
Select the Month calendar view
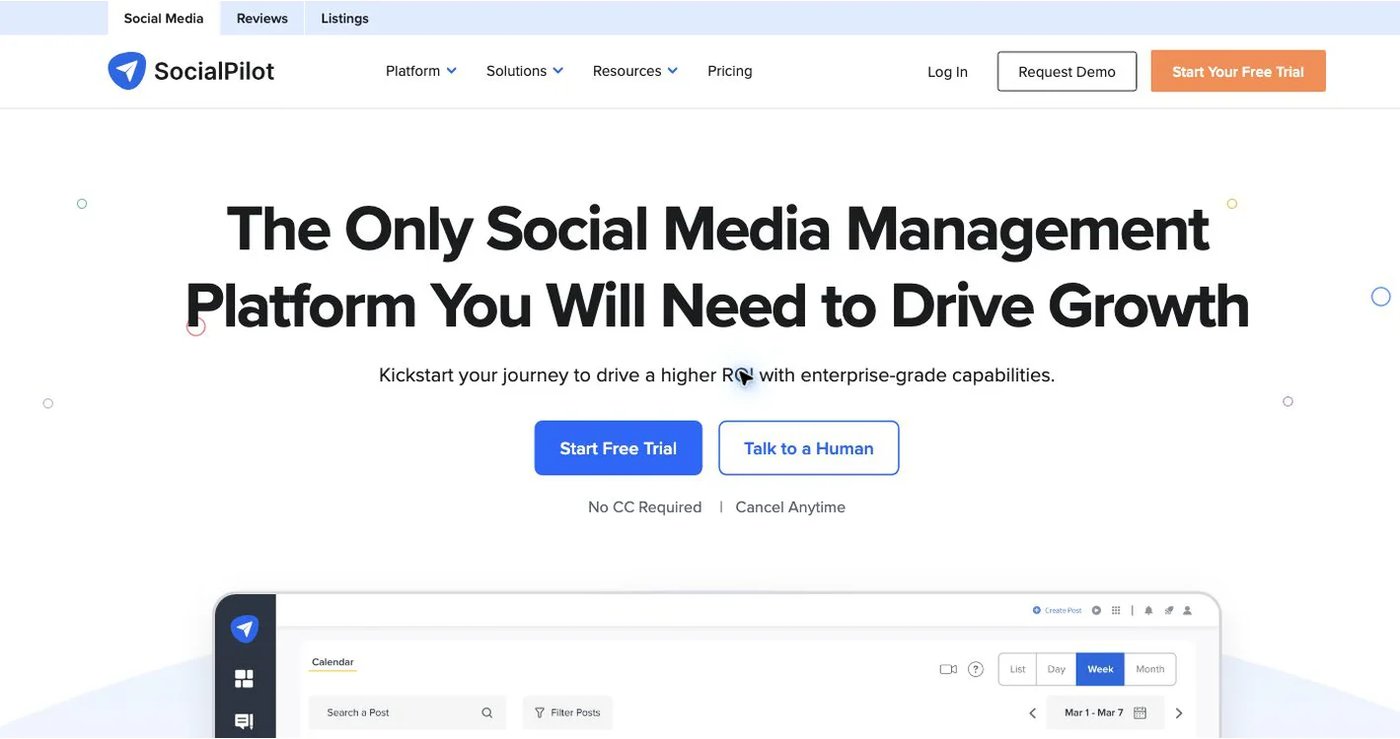[1150, 669]
